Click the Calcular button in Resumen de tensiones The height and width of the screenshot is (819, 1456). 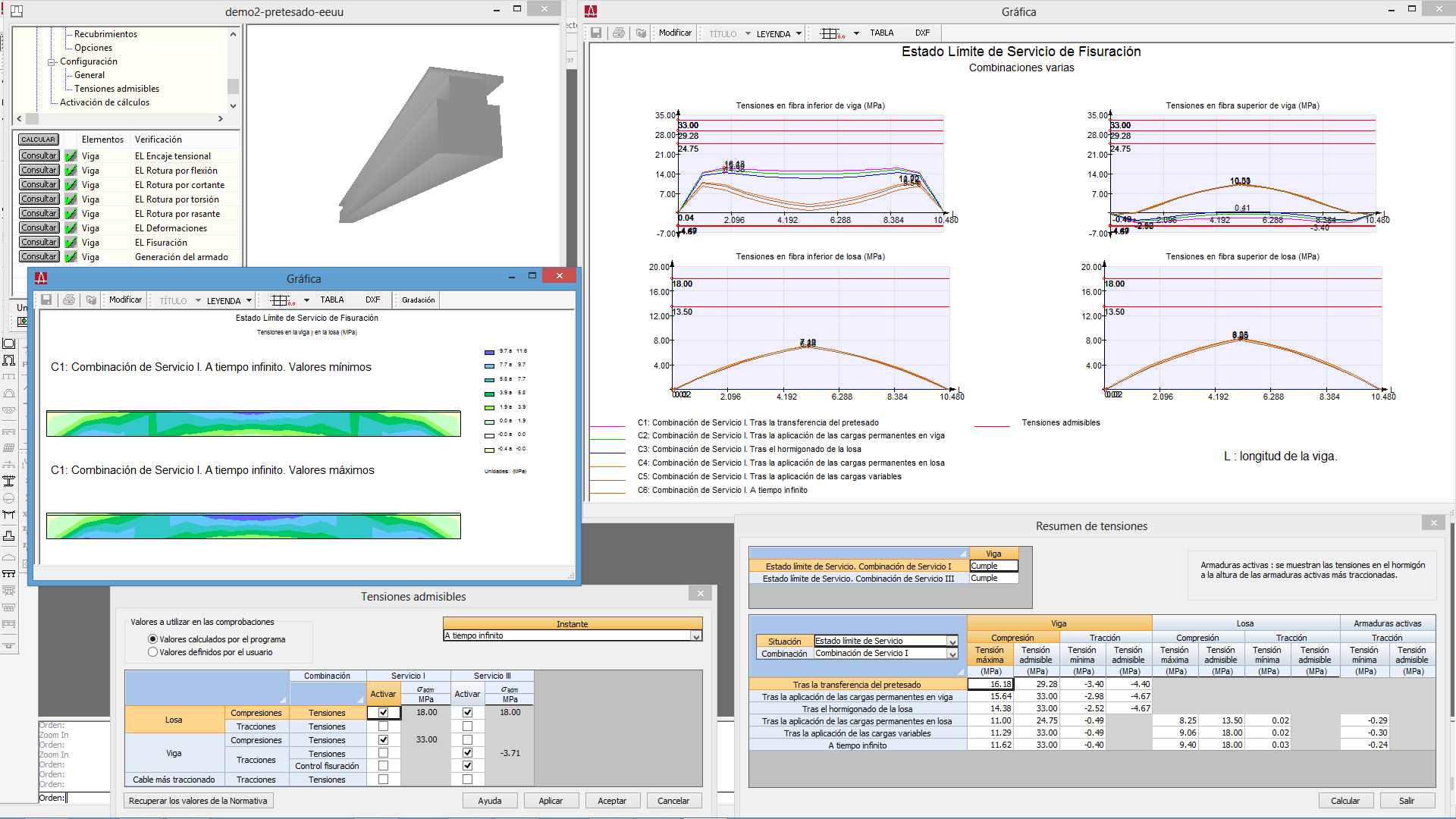tap(1345, 801)
